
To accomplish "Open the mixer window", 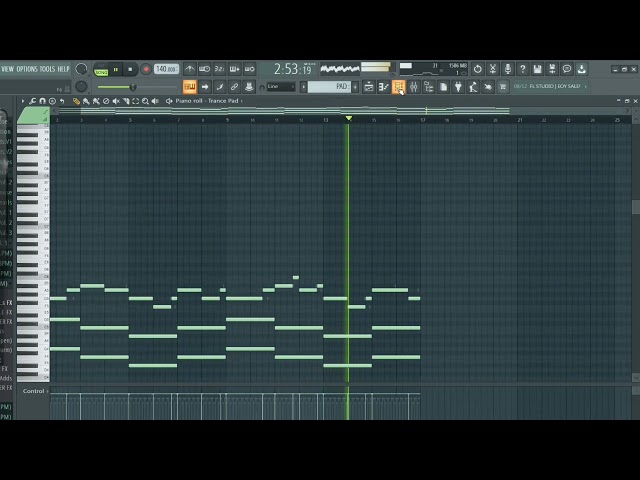I will (413, 87).
